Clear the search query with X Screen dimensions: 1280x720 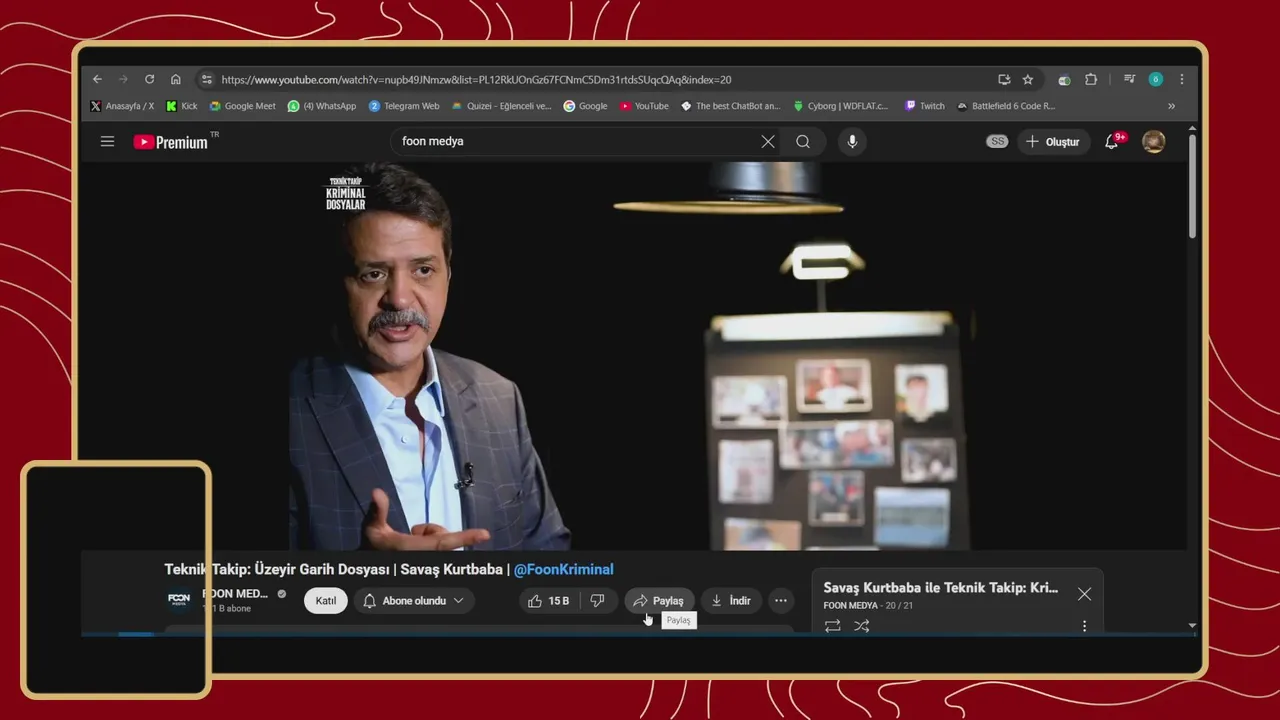pyautogui.click(x=768, y=141)
